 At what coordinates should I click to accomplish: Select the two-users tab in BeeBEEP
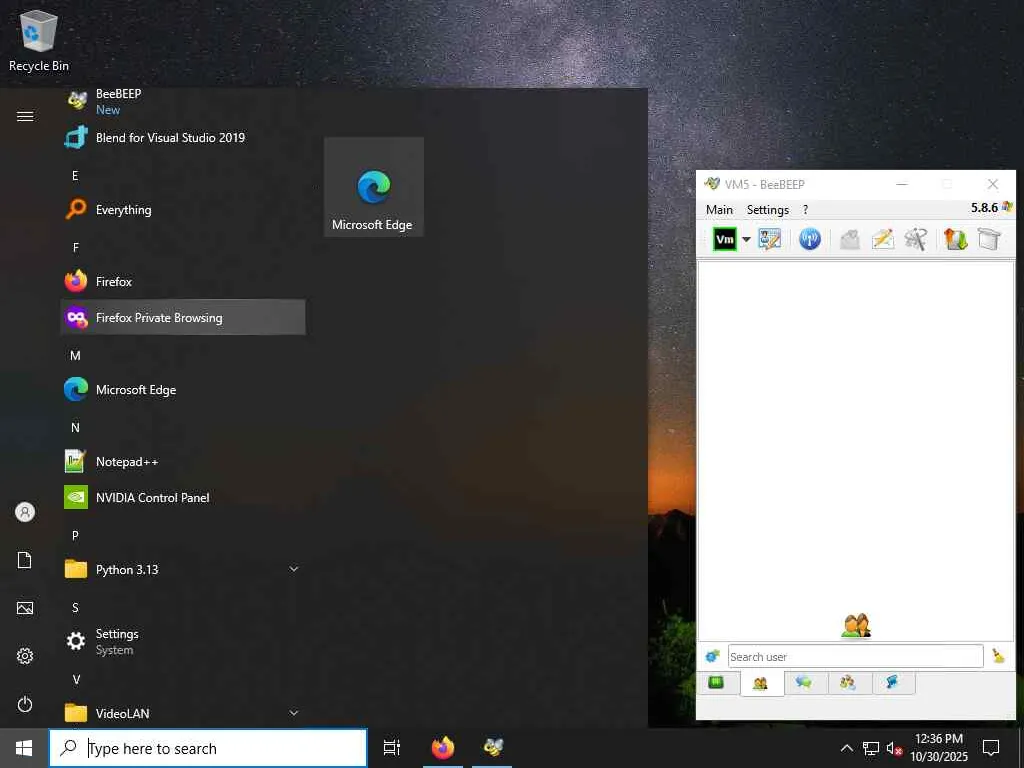[x=760, y=684]
